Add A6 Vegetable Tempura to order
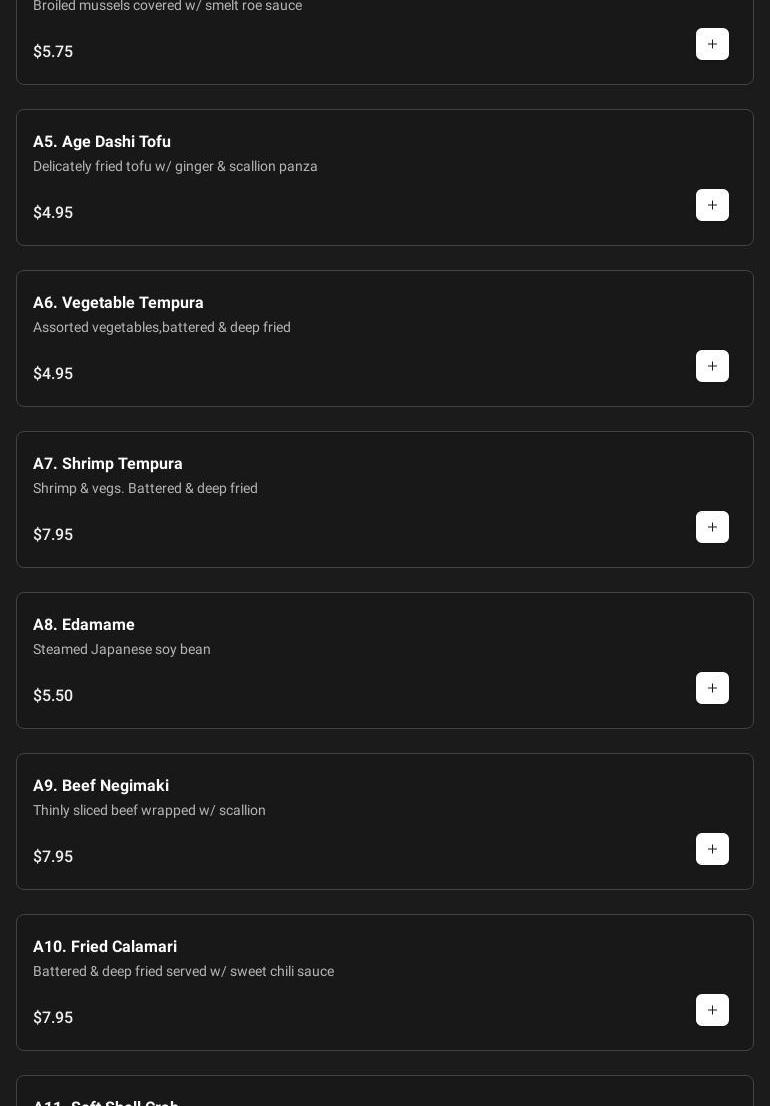The image size is (770, 1106). (x=712, y=366)
